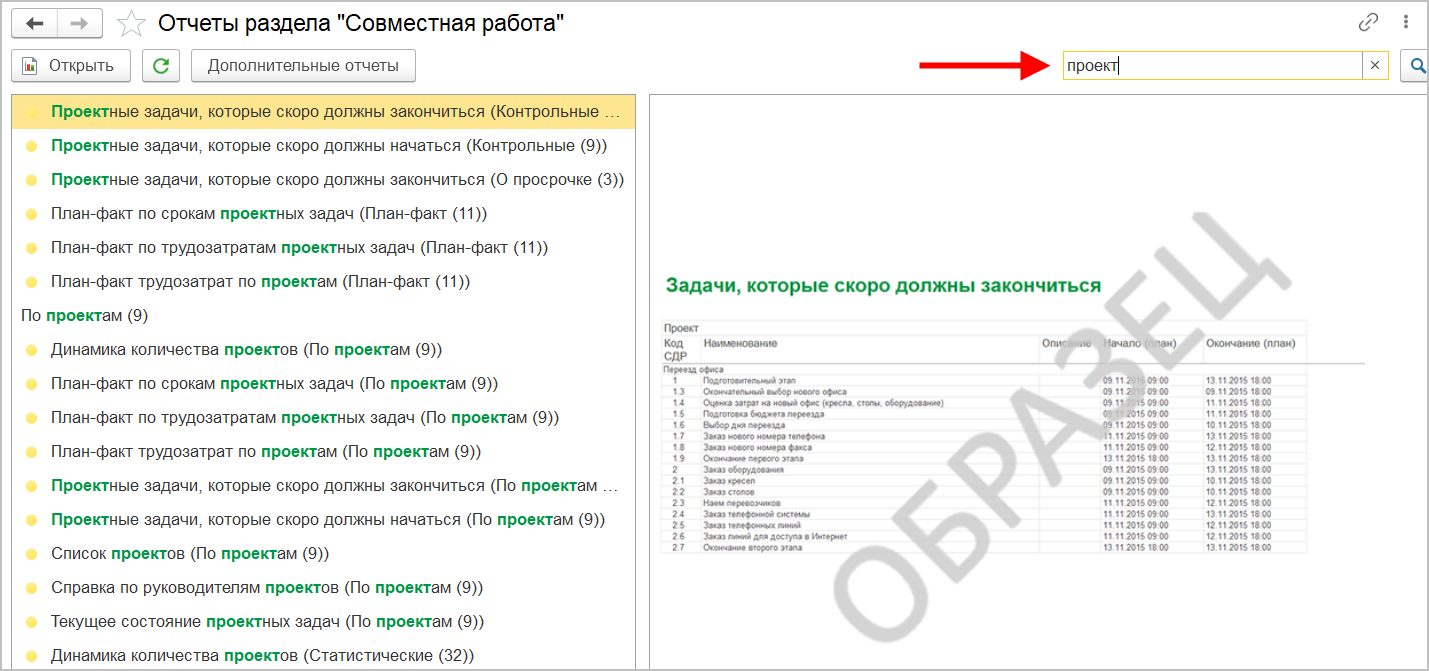Select Проектные задачи, которые скоро должны начаться (Контрольные (9))
This screenshot has width=1429, height=671.
(323, 146)
